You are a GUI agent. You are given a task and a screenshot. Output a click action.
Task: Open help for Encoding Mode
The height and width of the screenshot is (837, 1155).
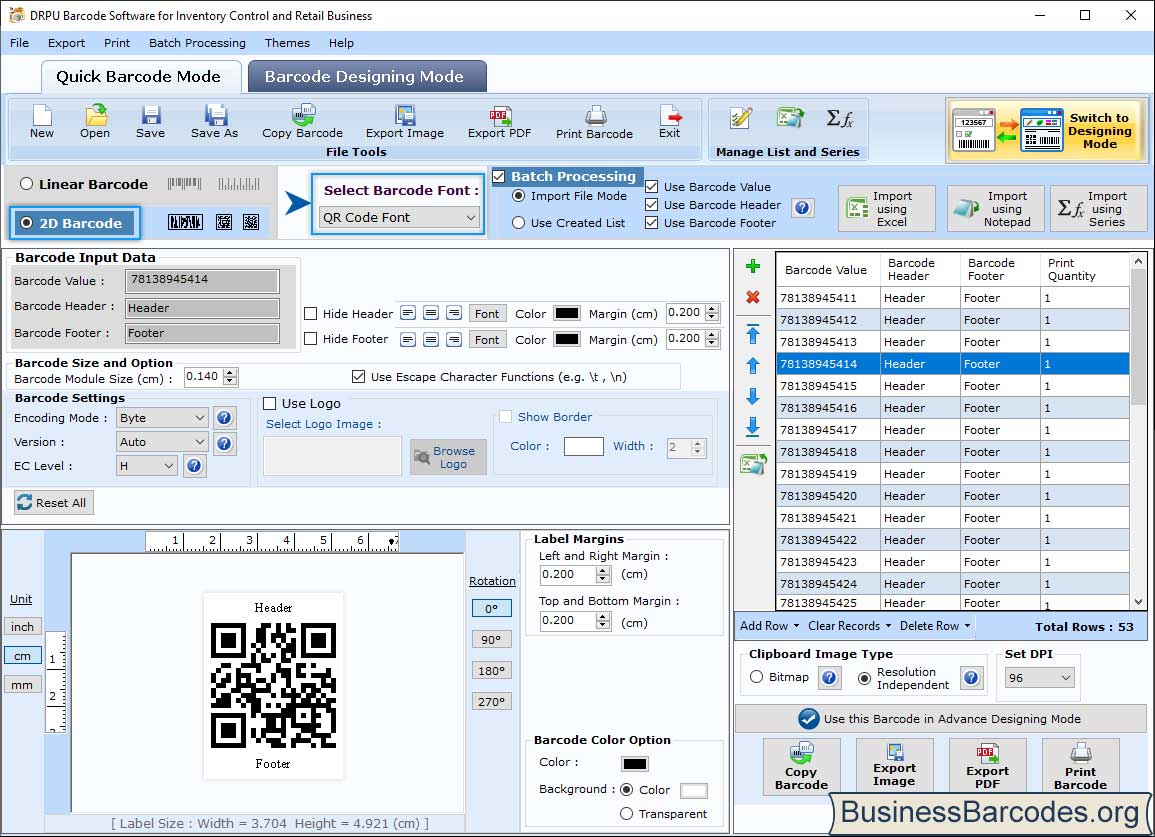pos(225,418)
